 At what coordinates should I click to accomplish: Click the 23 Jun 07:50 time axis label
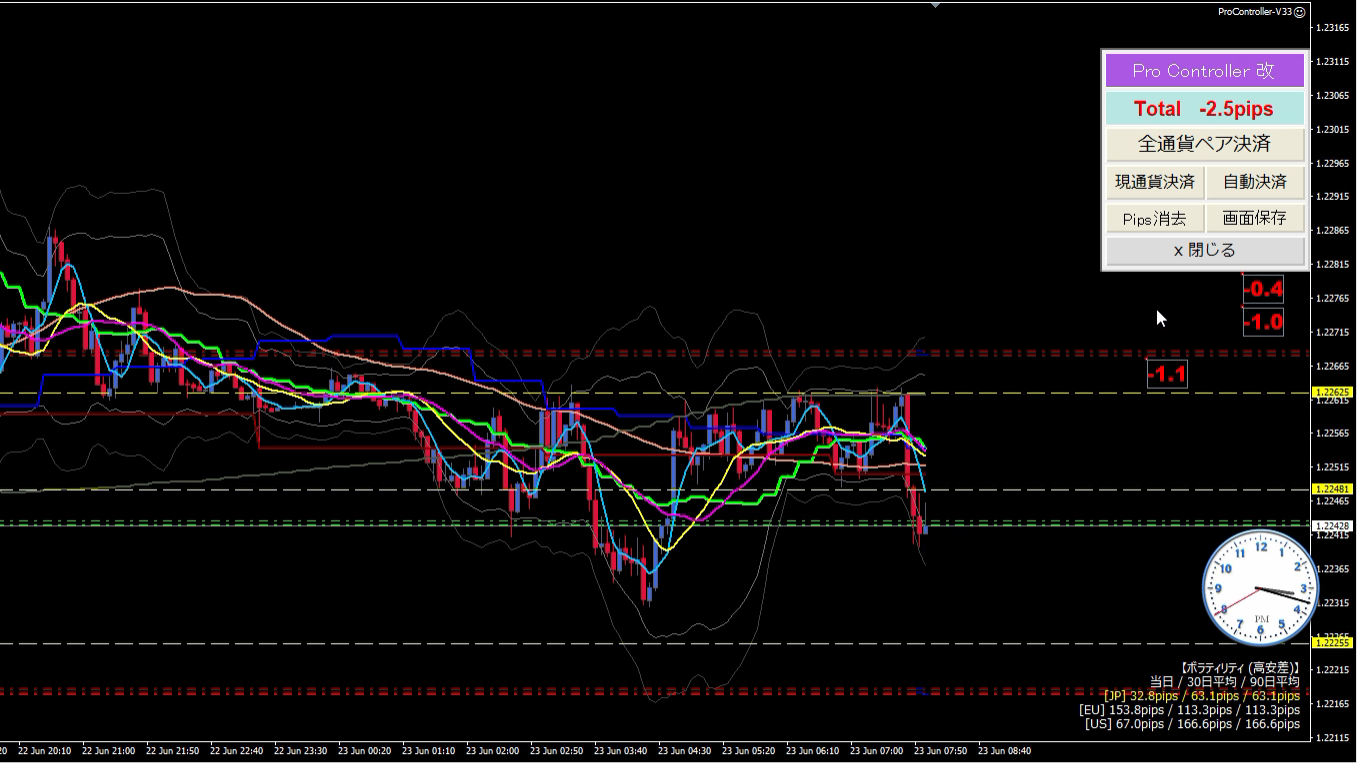(940, 750)
